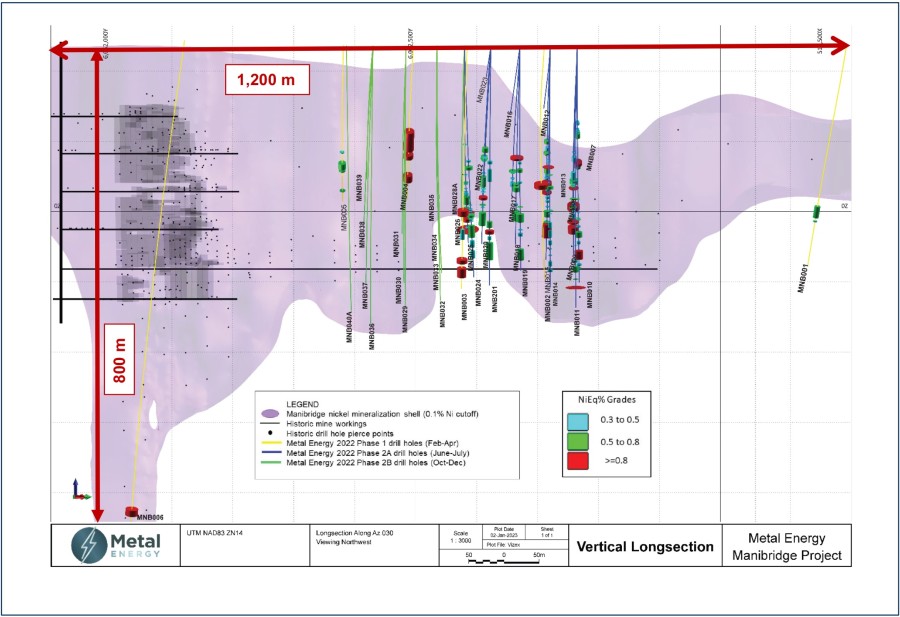
Task: Click 'Historic mine workings' legend entry
Action: pyautogui.click(x=326, y=424)
